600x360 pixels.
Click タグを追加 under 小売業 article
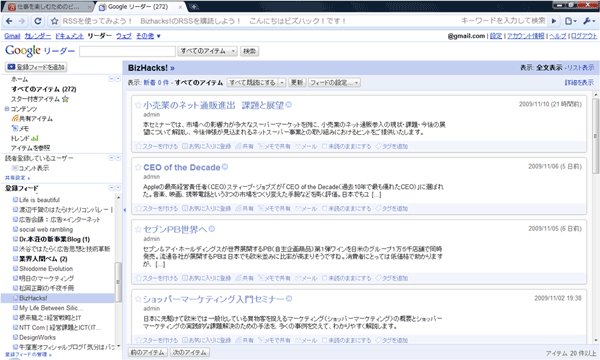coord(391,146)
